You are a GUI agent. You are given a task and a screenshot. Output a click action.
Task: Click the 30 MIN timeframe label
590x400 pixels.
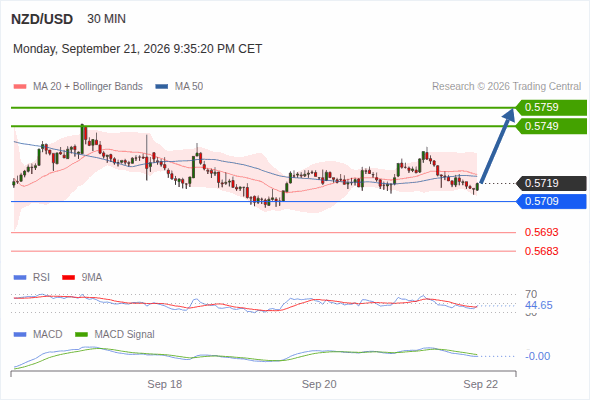tap(106, 19)
